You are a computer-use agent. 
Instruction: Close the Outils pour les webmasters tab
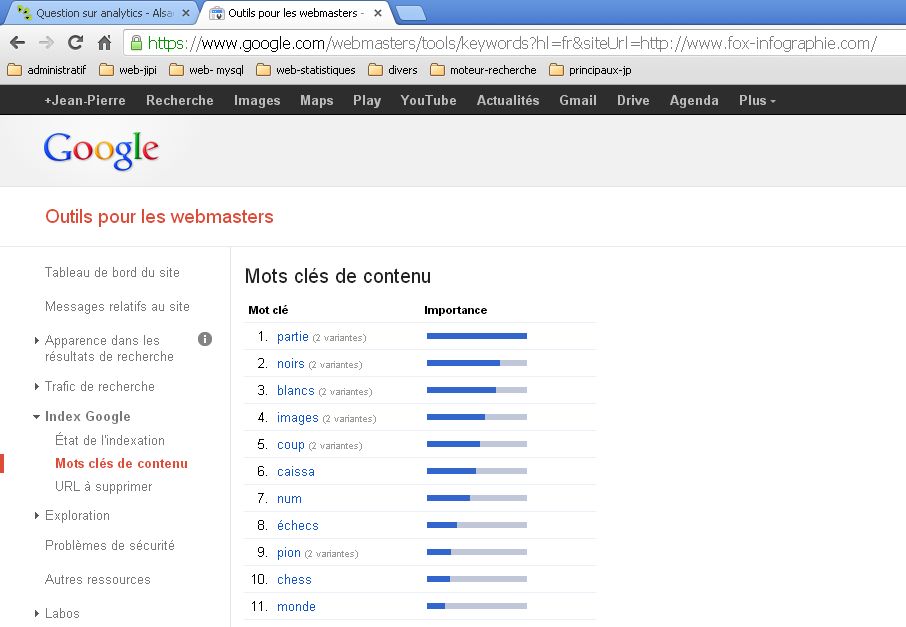(x=377, y=13)
